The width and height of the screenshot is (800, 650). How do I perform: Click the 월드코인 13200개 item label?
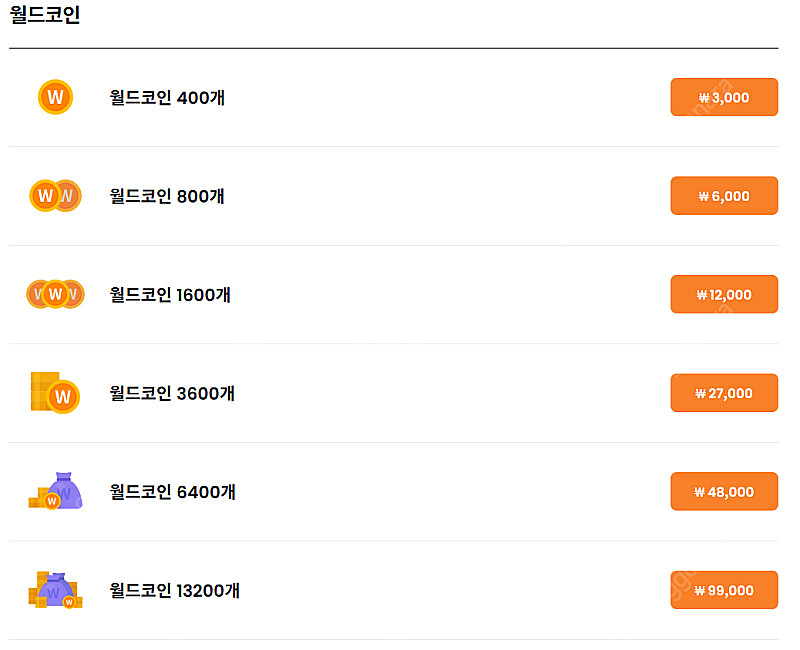click(x=174, y=590)
